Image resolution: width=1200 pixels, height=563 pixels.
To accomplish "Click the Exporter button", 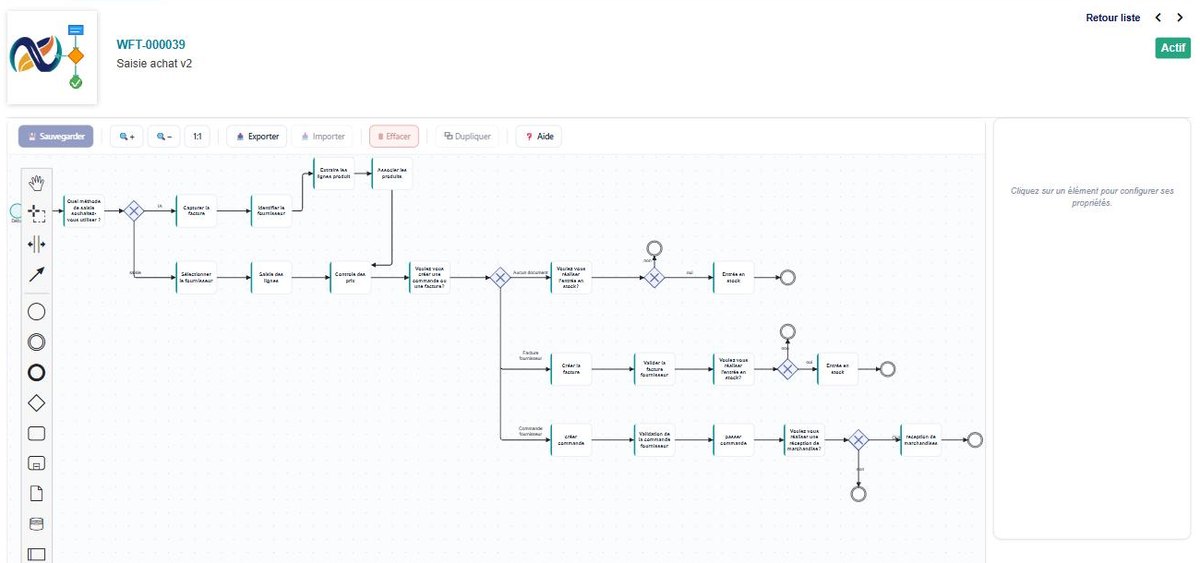I will coord(257,136).
